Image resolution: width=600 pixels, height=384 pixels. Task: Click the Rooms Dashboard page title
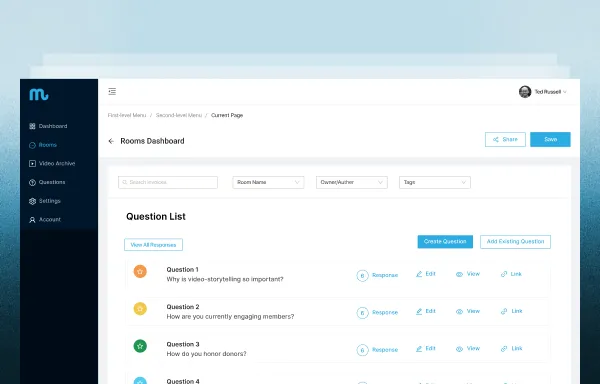(x=152, y=141)
